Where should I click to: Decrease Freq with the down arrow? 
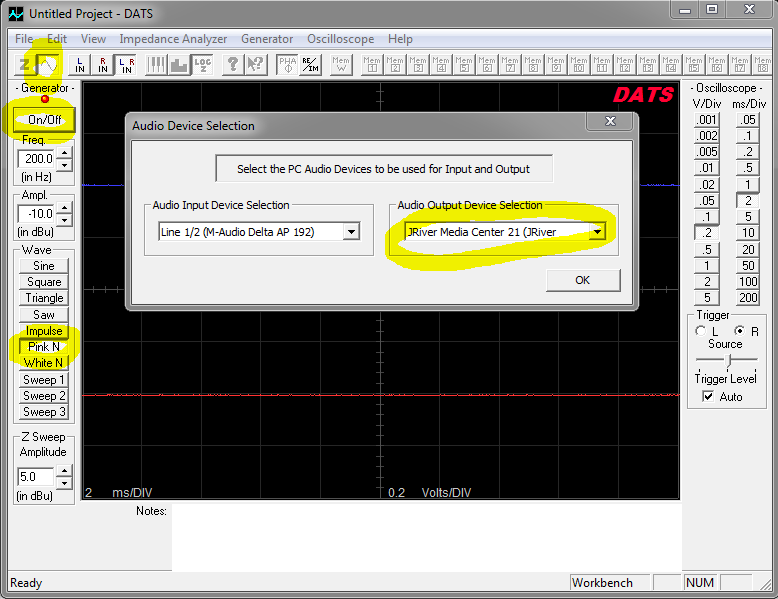(x=65, y=164)
